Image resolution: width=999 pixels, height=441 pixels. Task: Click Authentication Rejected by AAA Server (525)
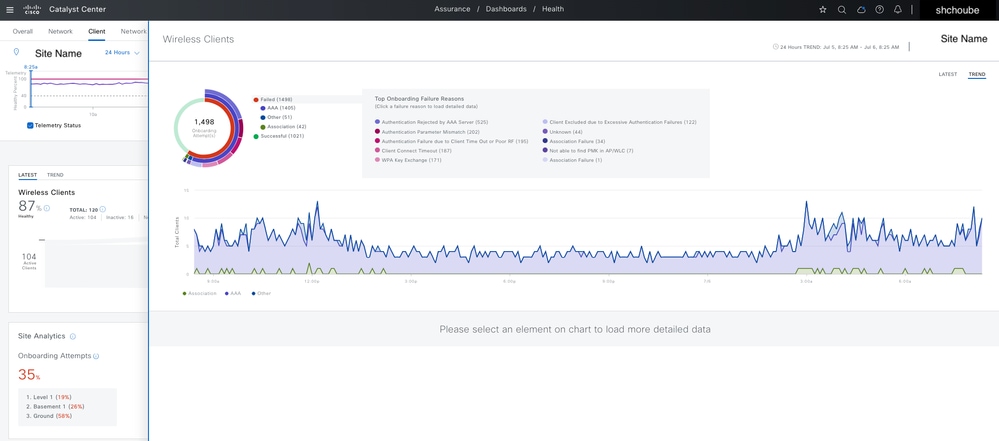point(431,122)
